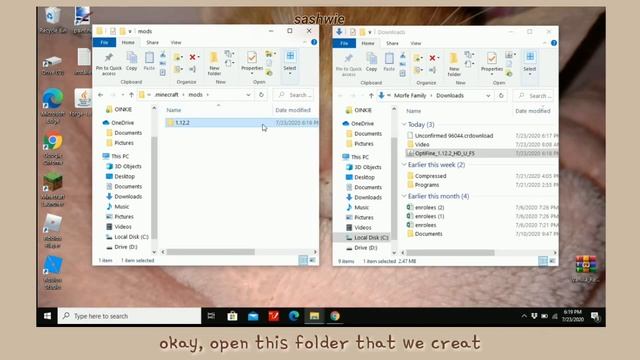This screenshot has width=640, height=360.
Task: Switch to details view in mods window status bar
Action: (303, 260)
